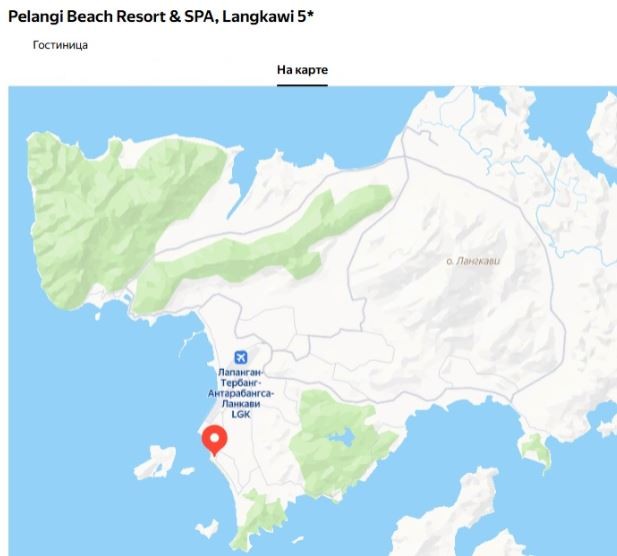Click the green peninsula at the southern tip
The width and height of the screenshot is (617, 556).
coord(262,517)
